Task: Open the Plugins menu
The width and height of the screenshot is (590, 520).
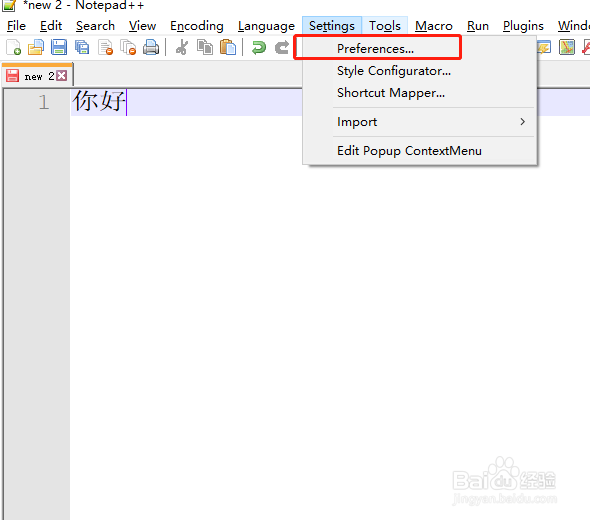Action: click(x=523, y=26)
